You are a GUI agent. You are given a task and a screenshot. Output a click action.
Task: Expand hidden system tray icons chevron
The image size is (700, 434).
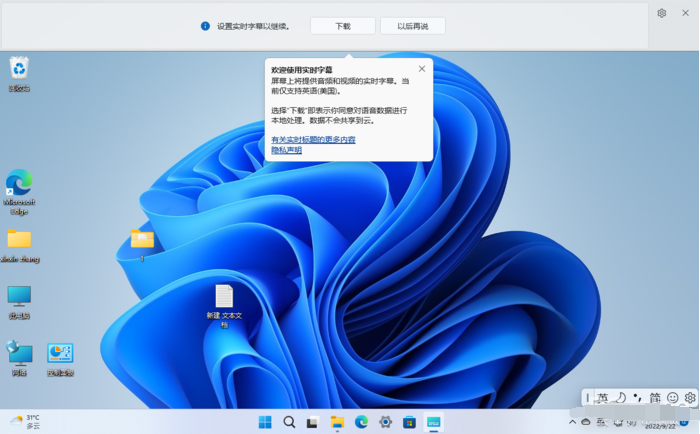573,422
